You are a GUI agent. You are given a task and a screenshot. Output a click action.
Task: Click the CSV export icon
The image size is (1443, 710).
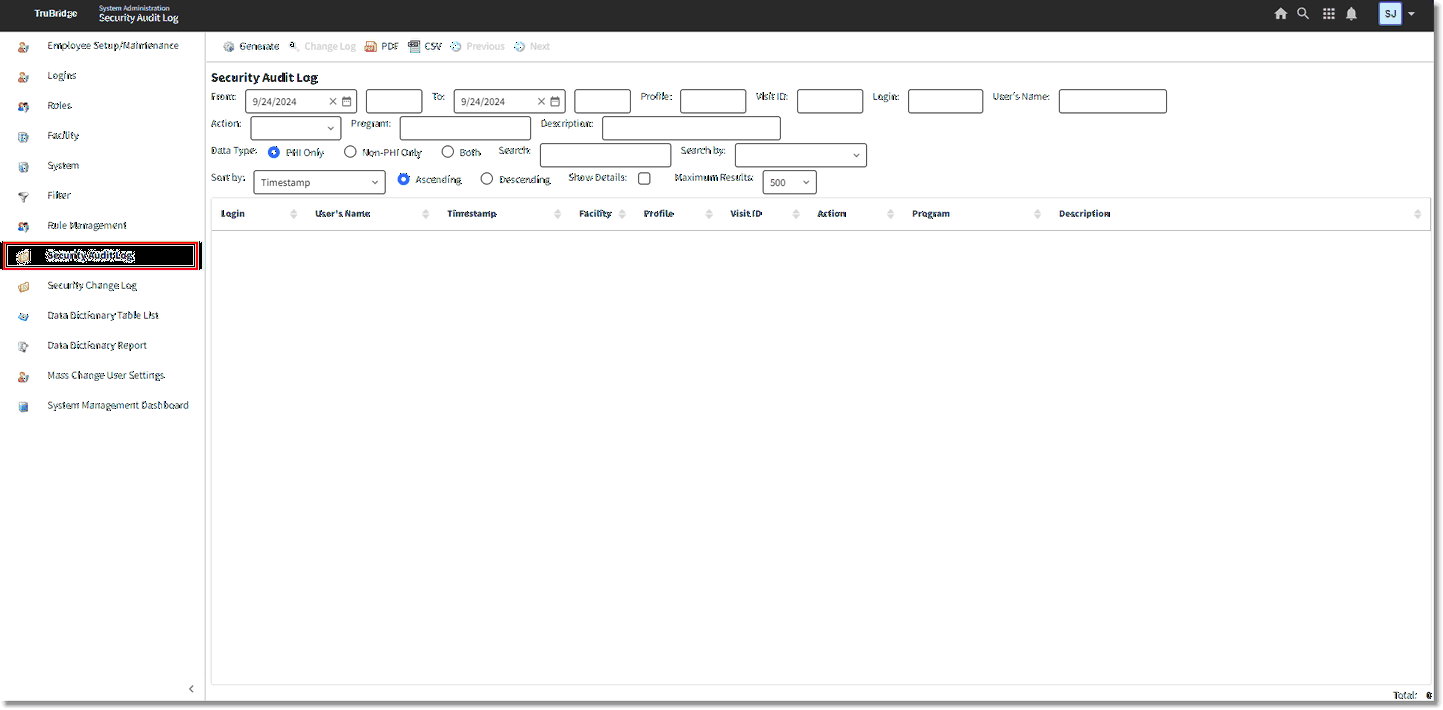[414, 46]
